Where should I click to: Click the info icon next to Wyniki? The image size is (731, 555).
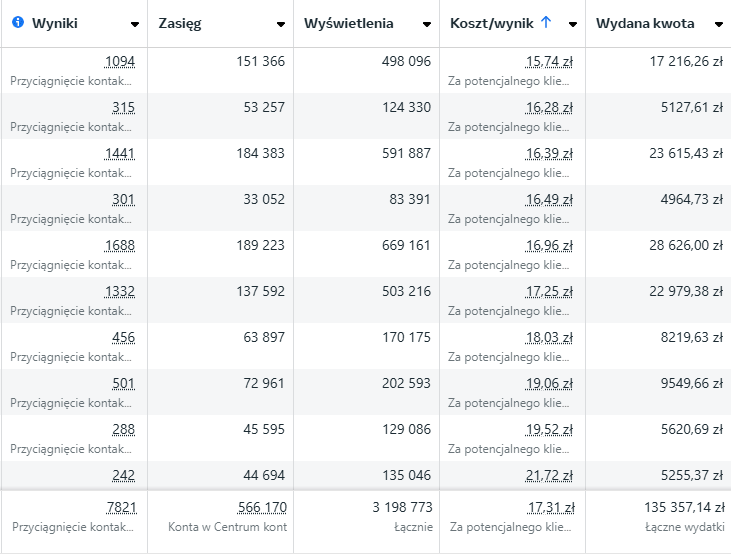point(18,23)
